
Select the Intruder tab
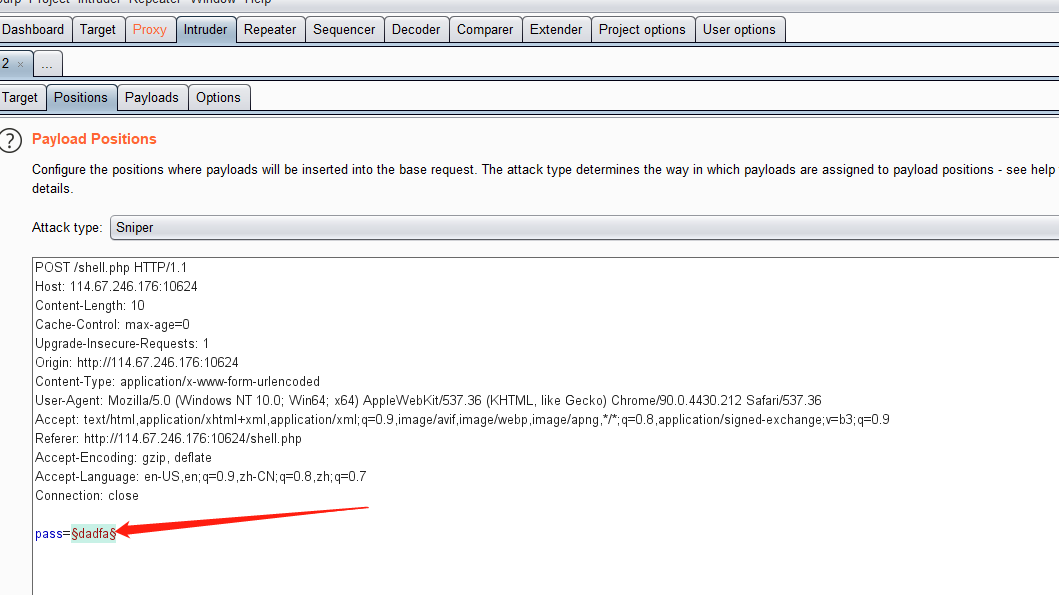205,30
